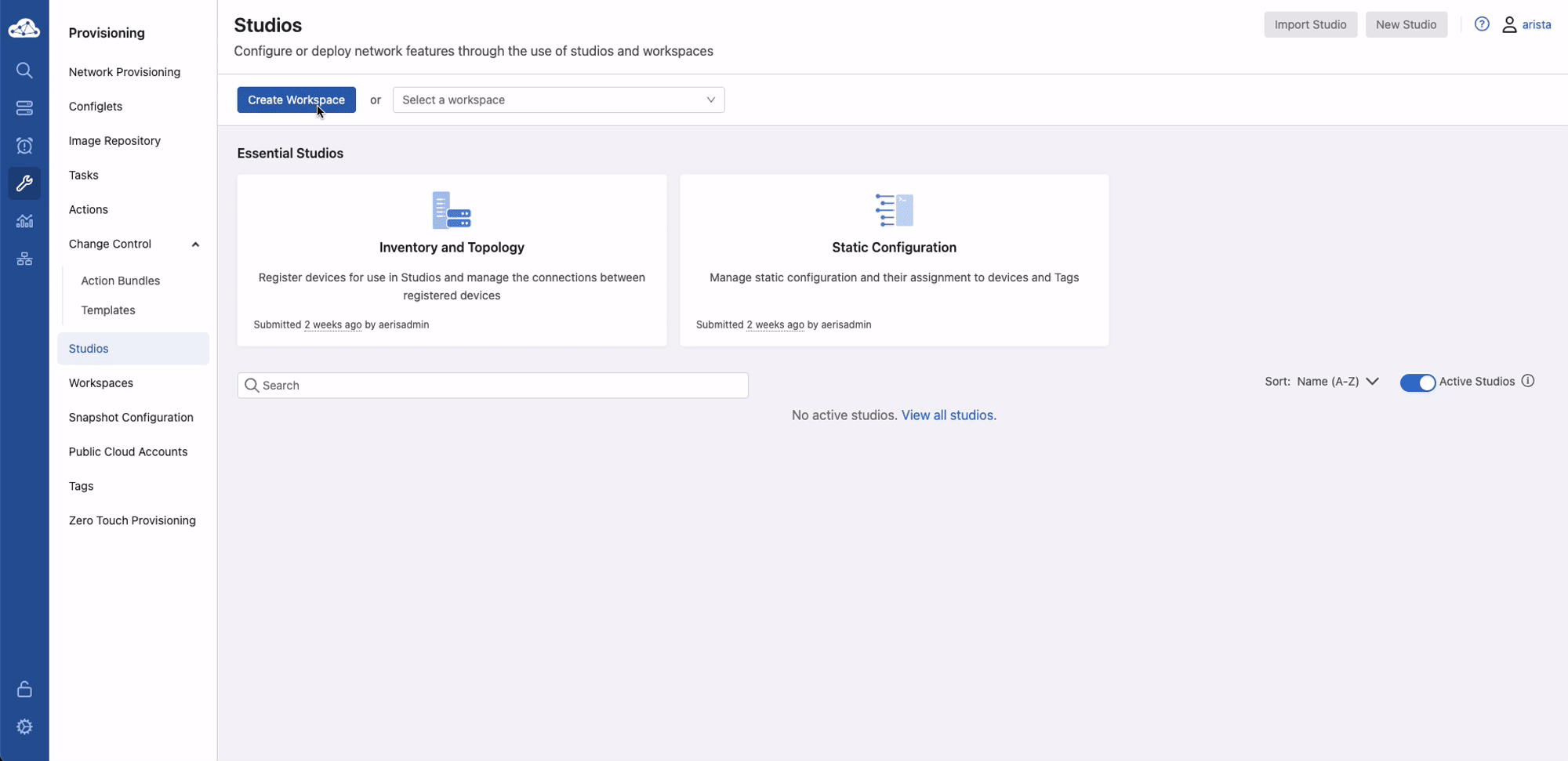Open the Events alarm icon in sidebar
1568x761 pixels.
click(x=24, y=146)
